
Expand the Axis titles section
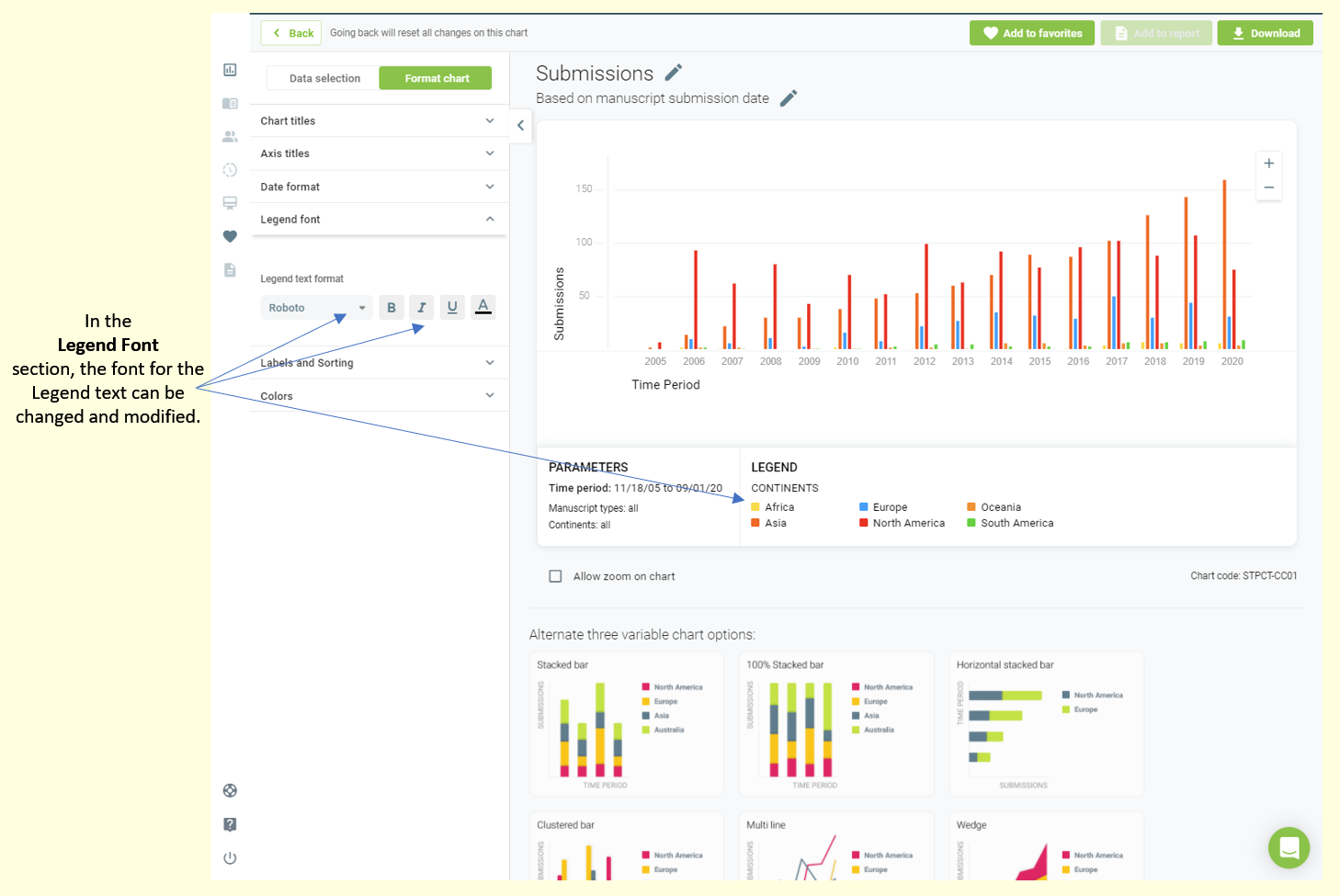pos(379,153)
